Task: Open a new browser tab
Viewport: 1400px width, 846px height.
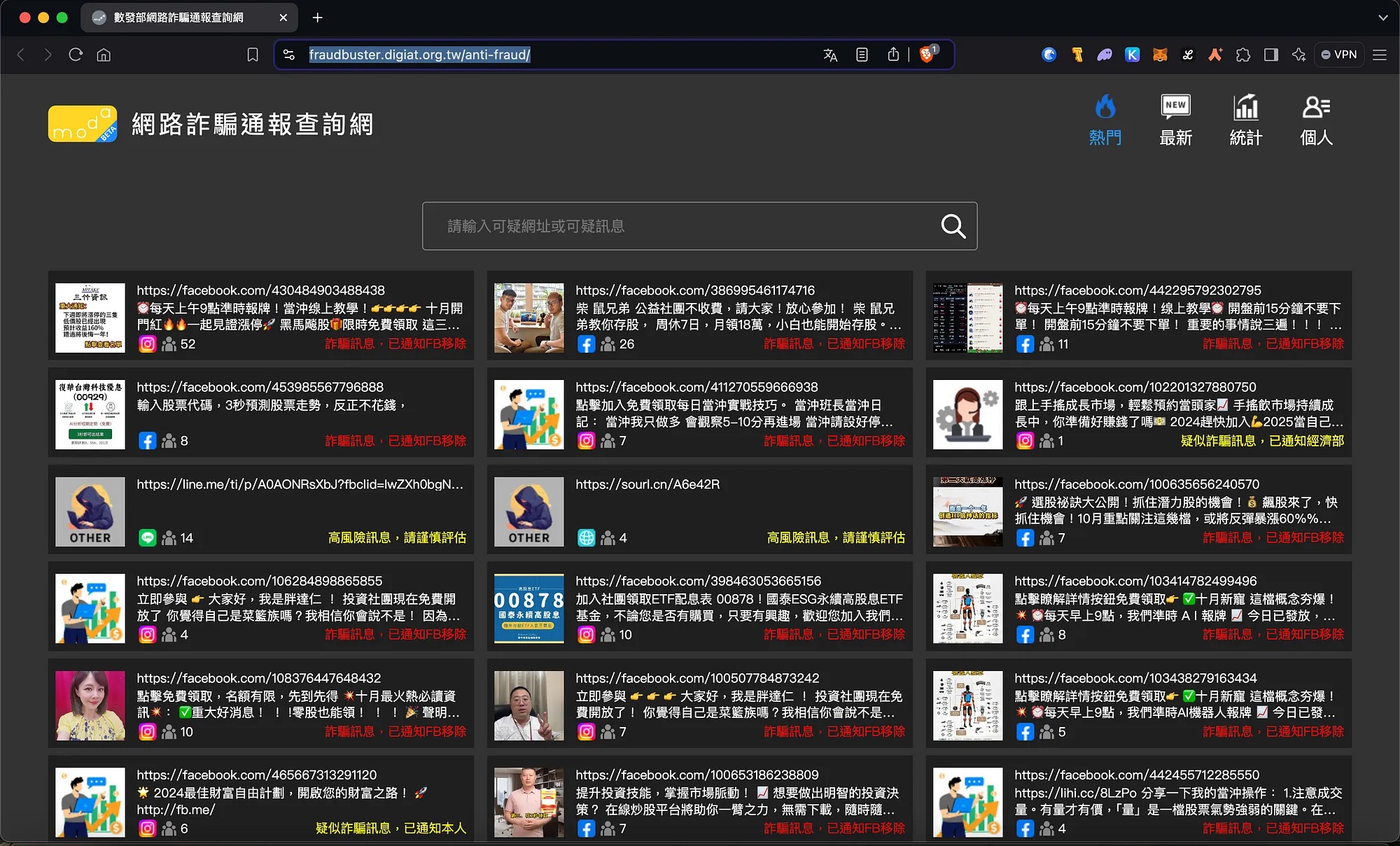Action: pos(317,17)
